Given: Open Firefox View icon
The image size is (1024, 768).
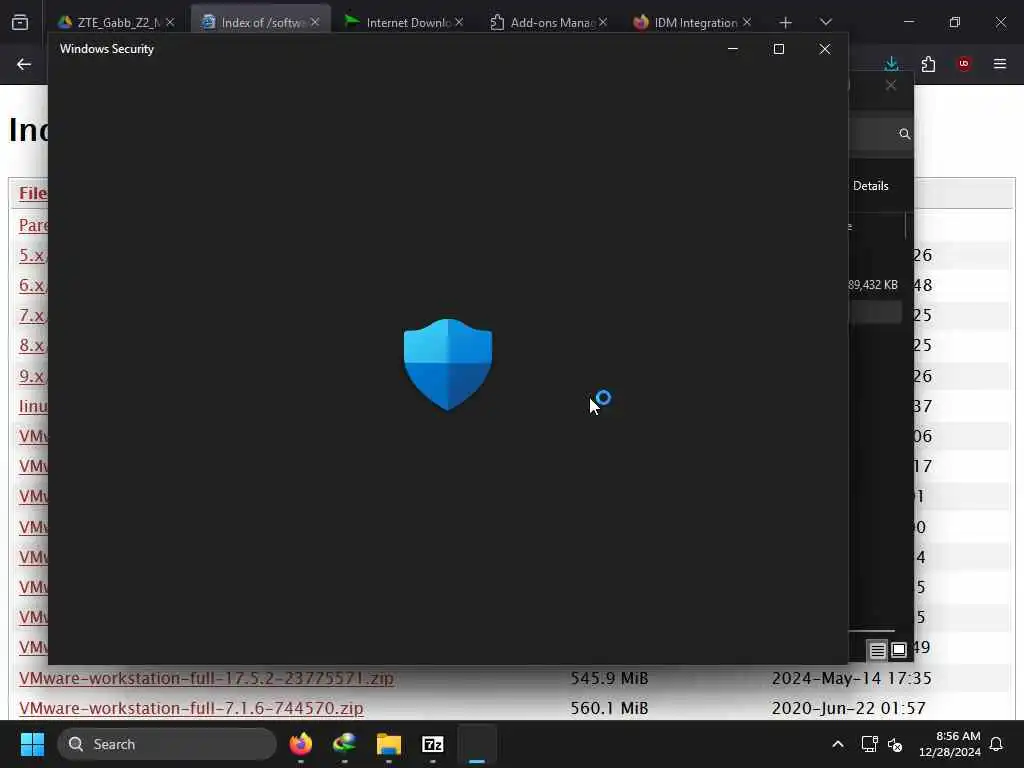Looking at the screenshot, I should tap(20, 22).
